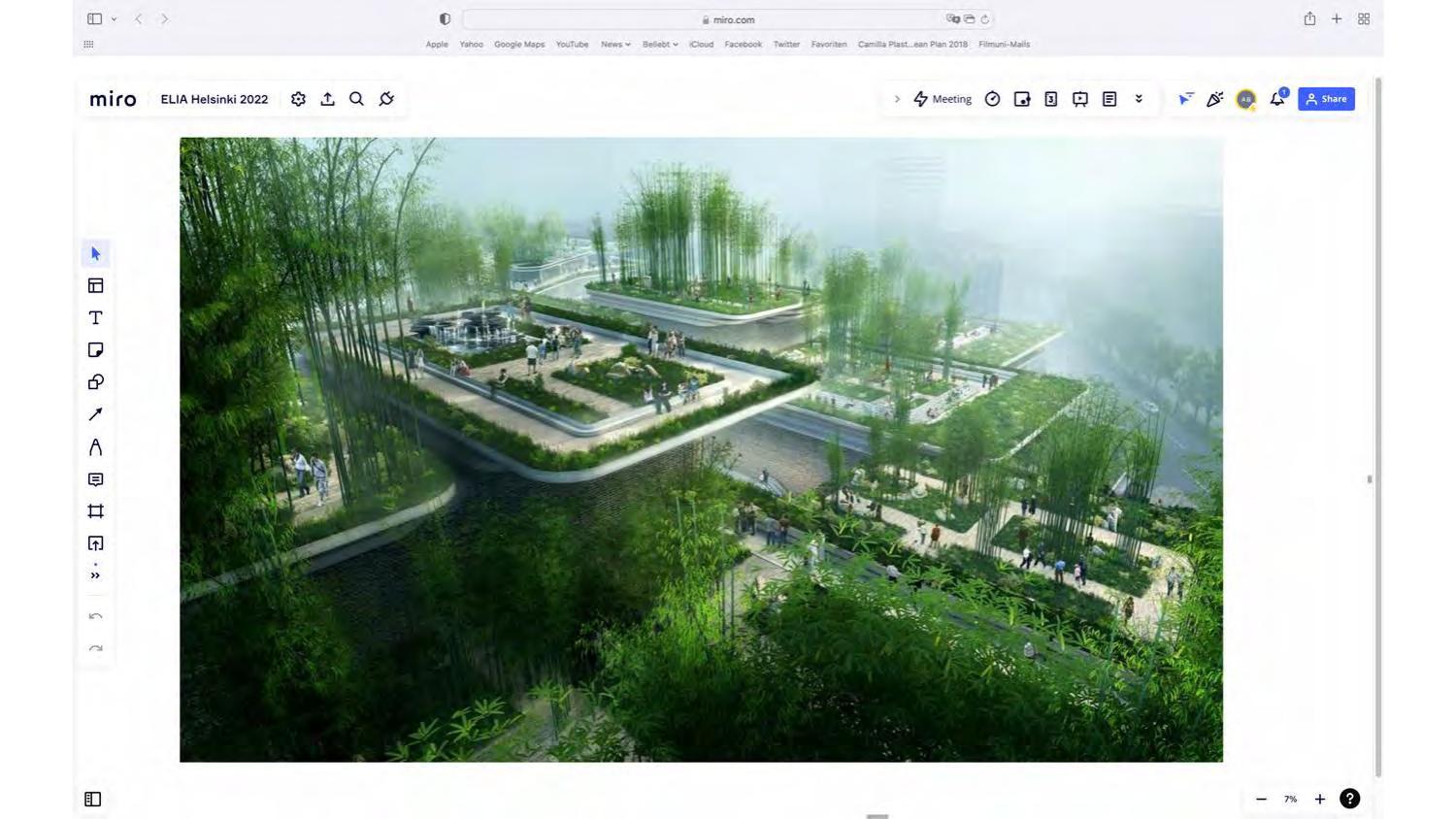
Task: Select the connection line arrow tool
Action: pyautogui.click(x=95, y=414)
